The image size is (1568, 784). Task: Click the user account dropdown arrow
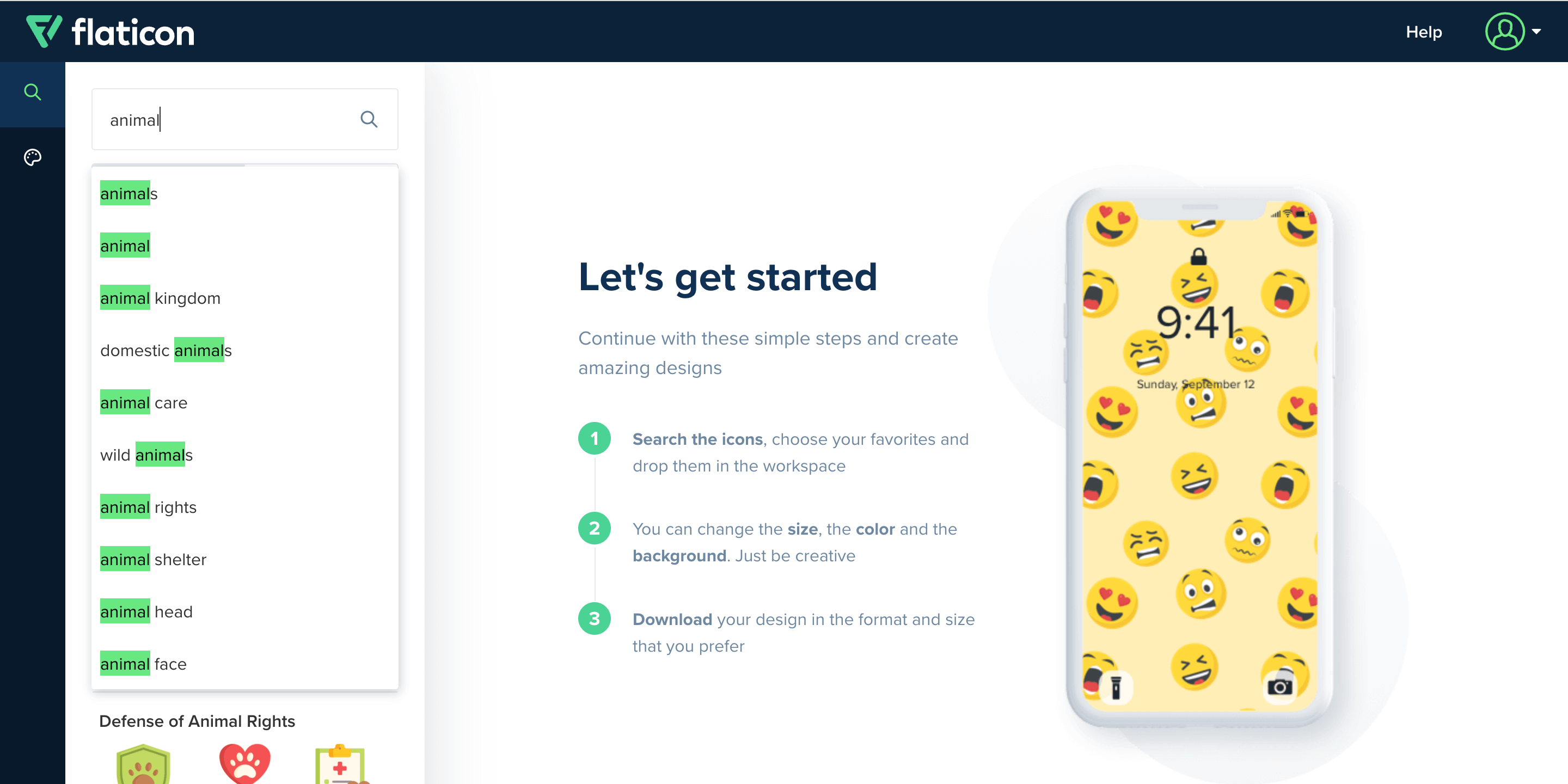1536,32
